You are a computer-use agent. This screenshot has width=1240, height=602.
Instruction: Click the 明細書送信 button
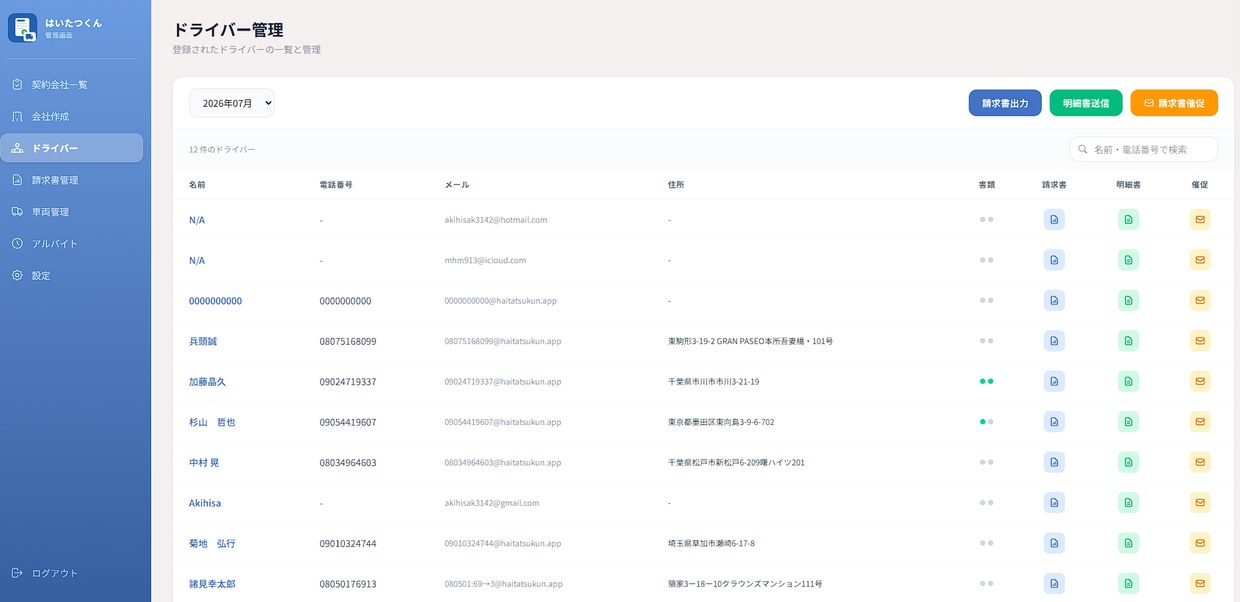[1086, 103]
